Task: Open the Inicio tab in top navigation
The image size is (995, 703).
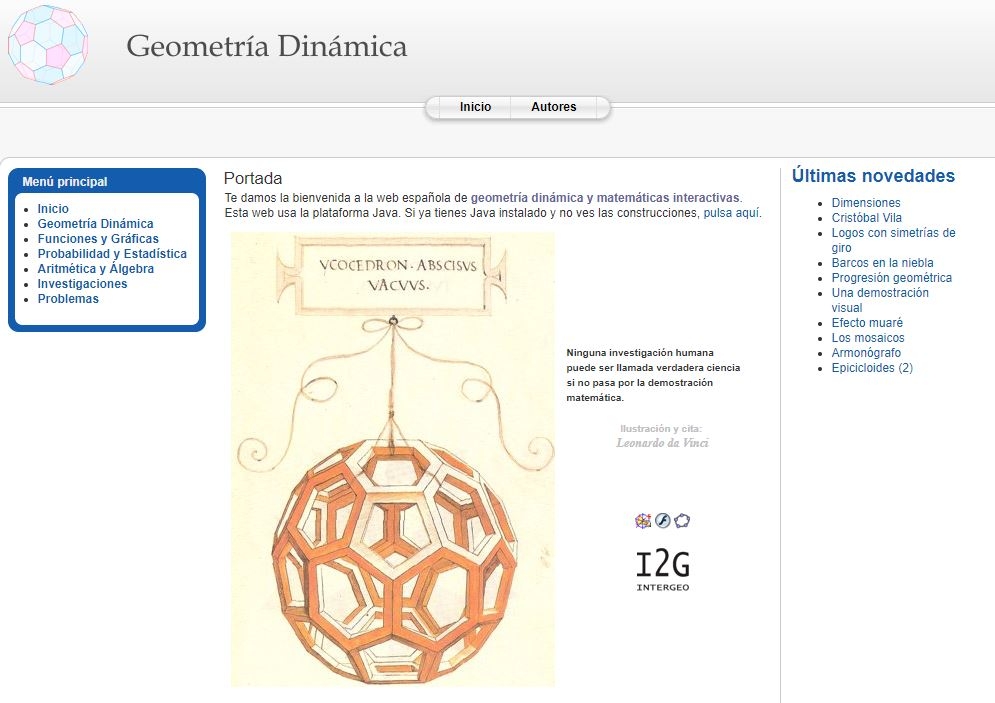Action: tap(475, 107)
